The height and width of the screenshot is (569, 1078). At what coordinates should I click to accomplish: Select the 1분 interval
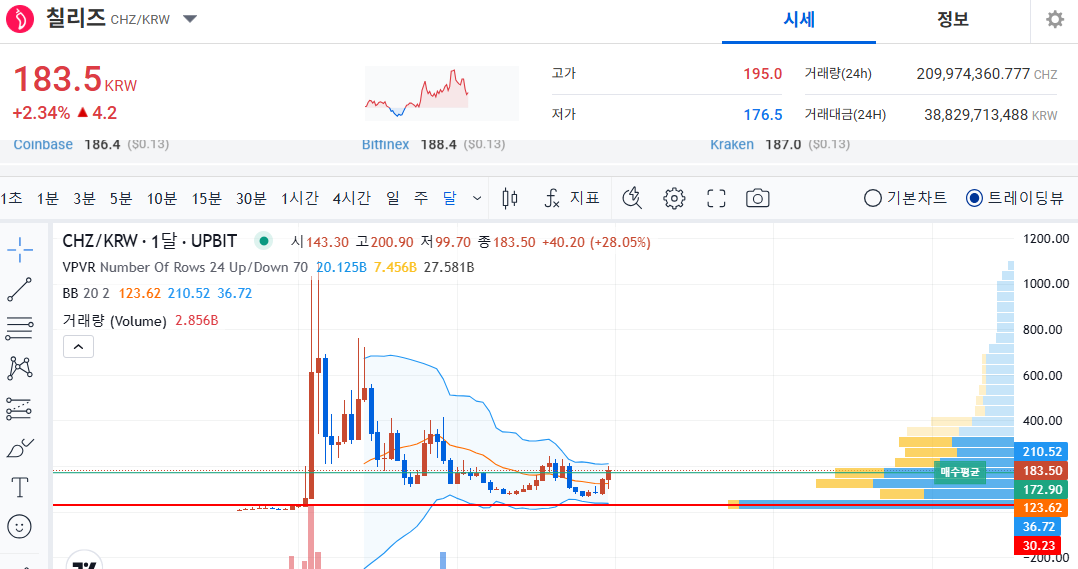48,199
